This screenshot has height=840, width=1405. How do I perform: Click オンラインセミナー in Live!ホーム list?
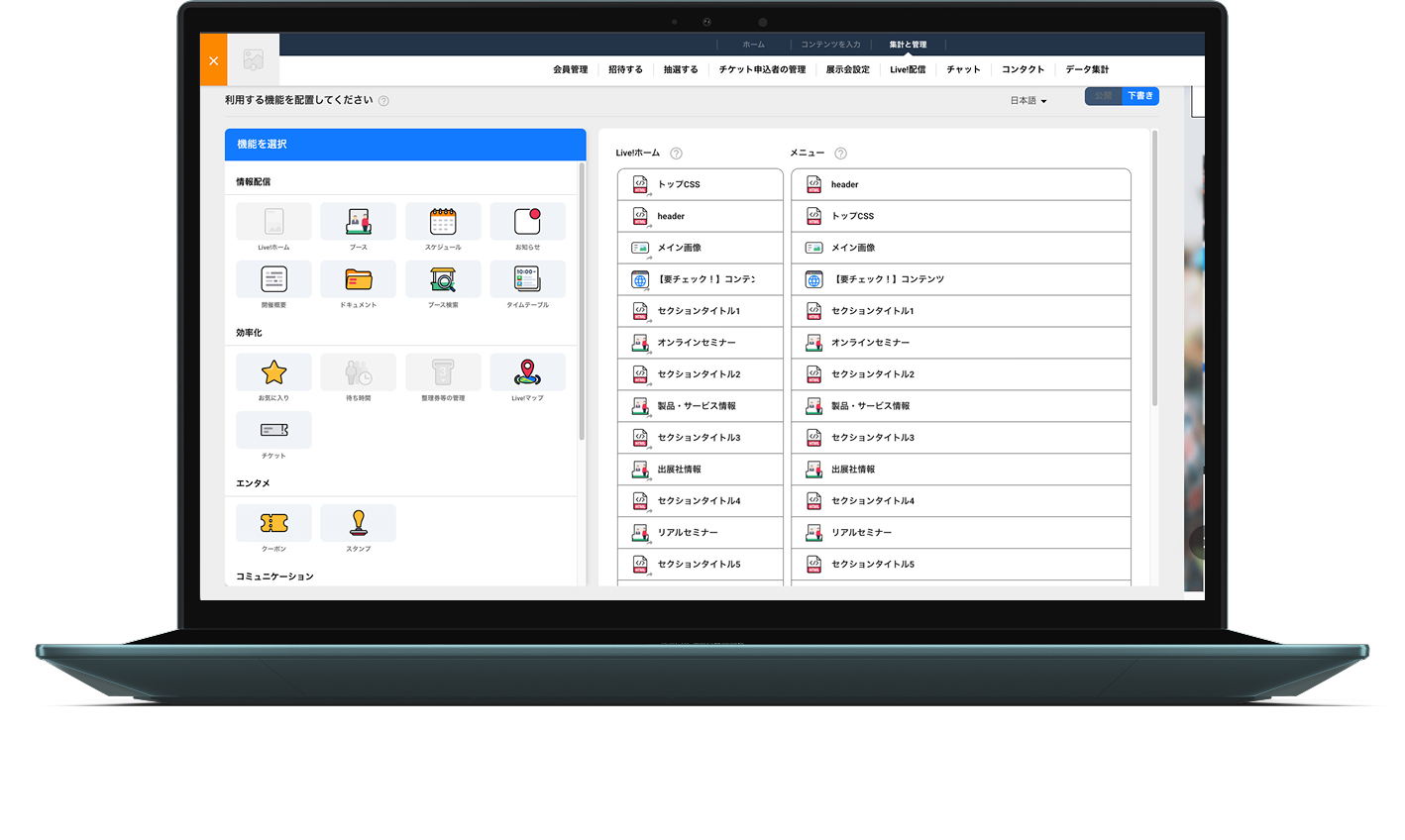[x=700, y=343]
